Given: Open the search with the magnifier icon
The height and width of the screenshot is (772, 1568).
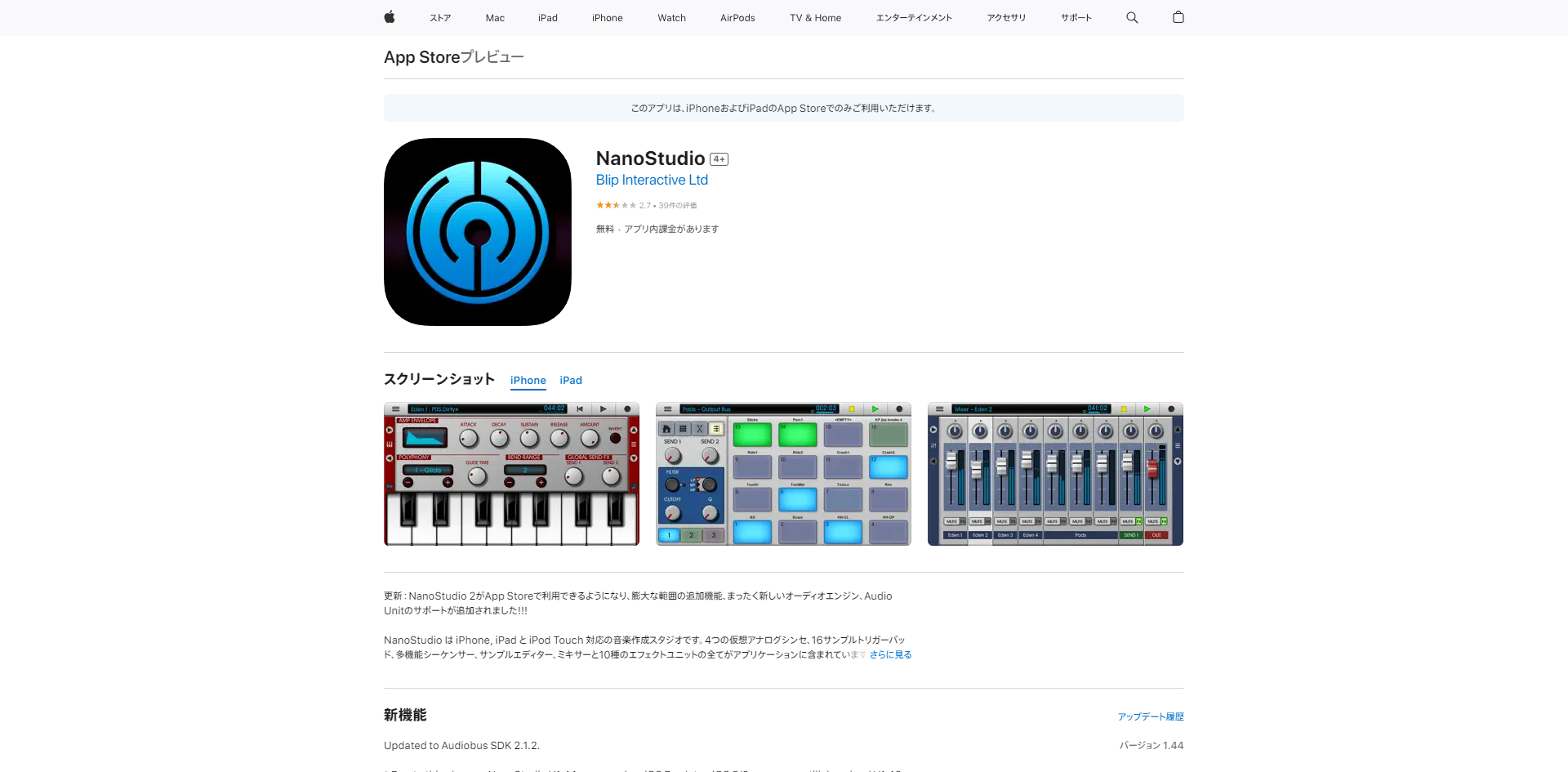Looking at the screenshot, I should [1132, 17].
